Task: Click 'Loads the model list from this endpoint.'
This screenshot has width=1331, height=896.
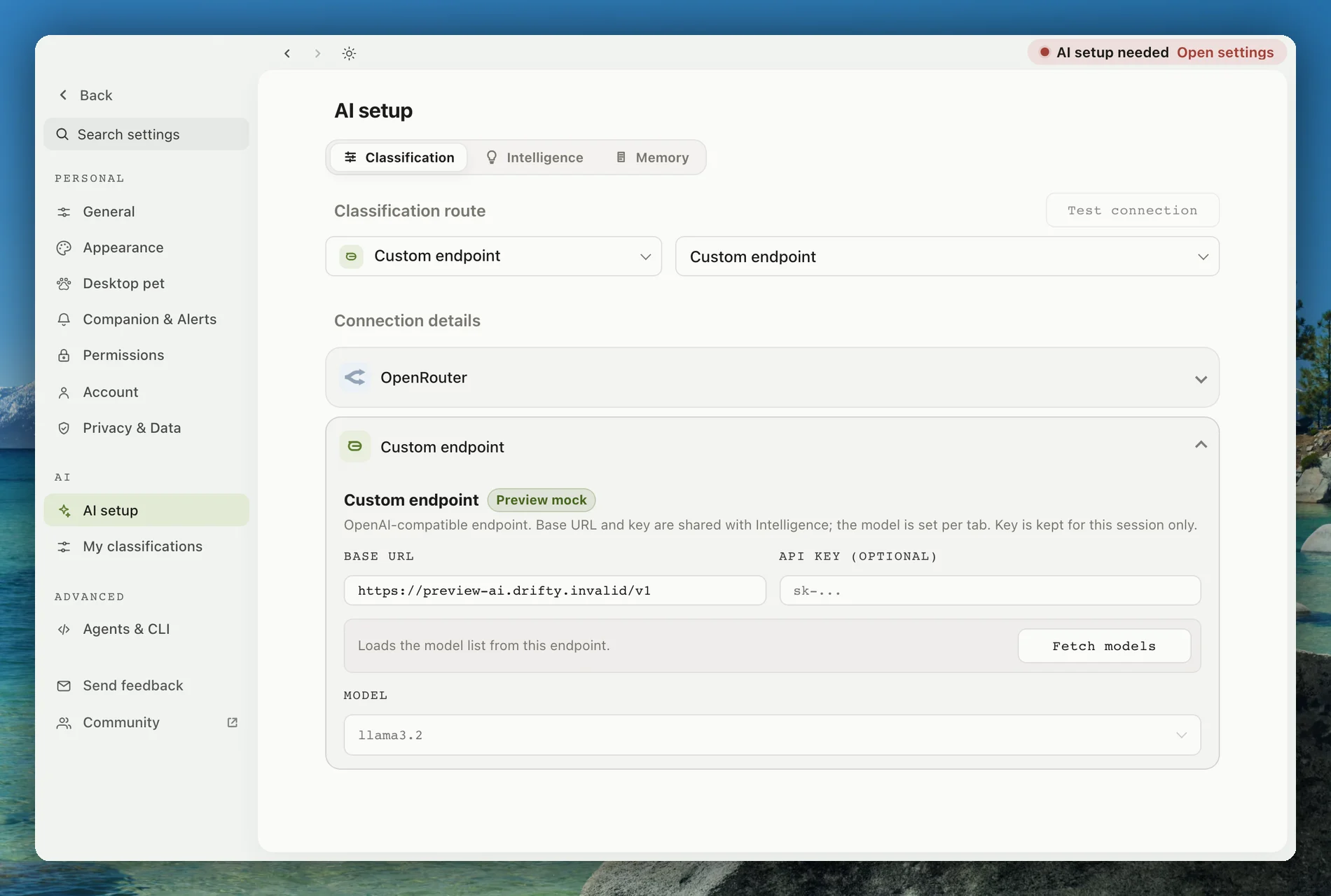Action: pyautogui.click(x=483, y=645)
